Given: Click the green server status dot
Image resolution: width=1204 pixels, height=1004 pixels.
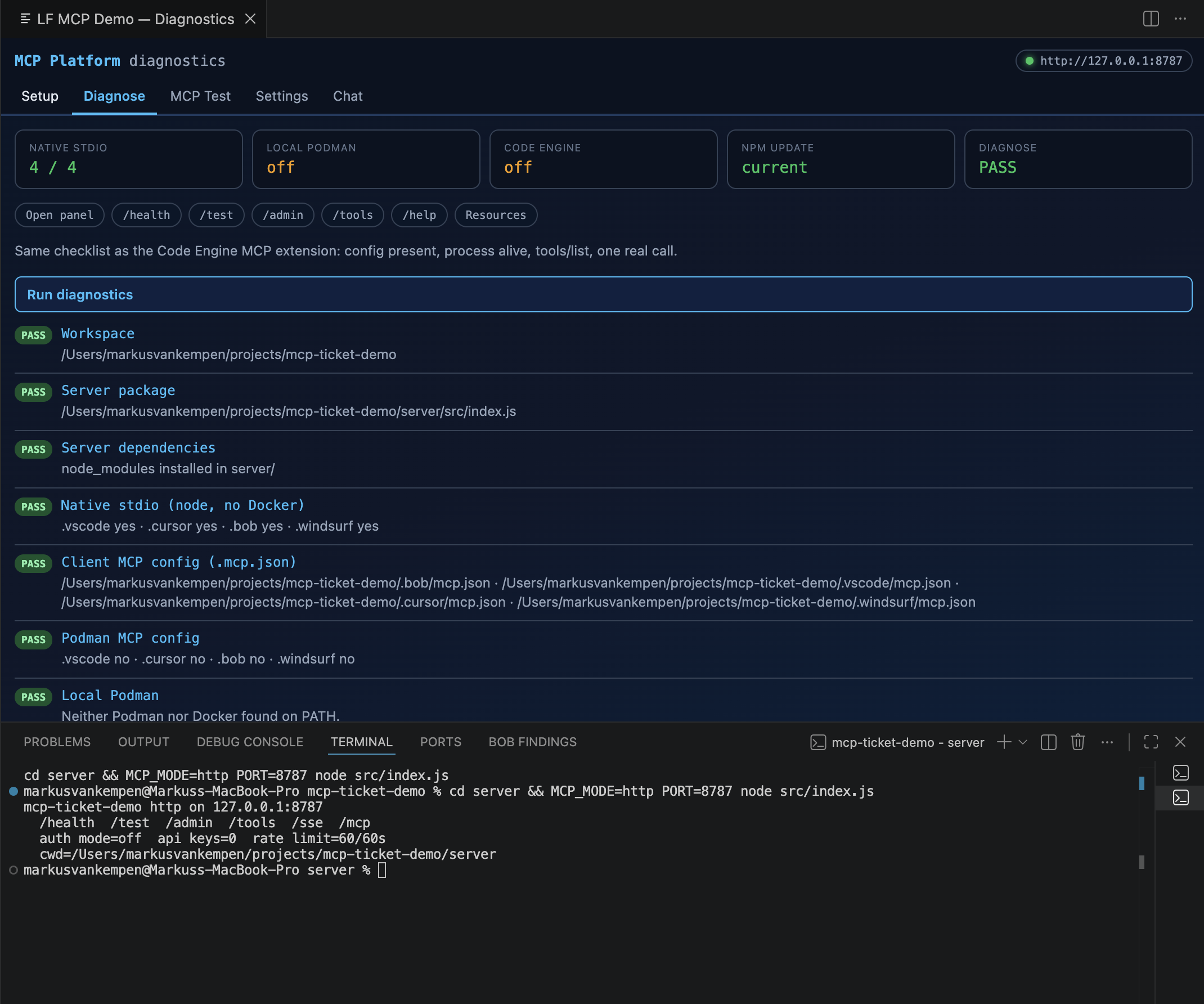Looking at the screenshot, I should tap(1030, 61).
